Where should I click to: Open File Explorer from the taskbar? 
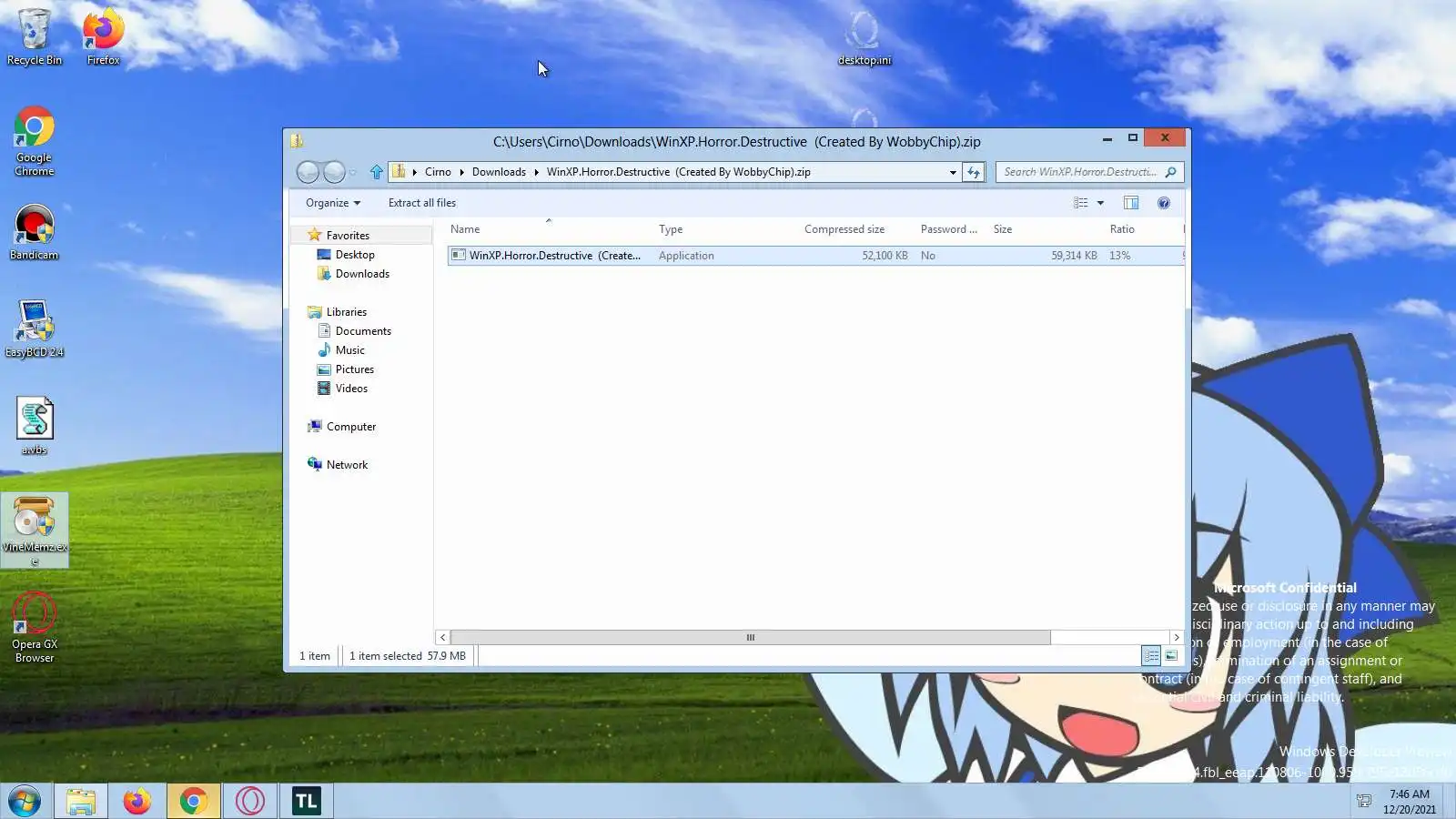tap(81, 802)
